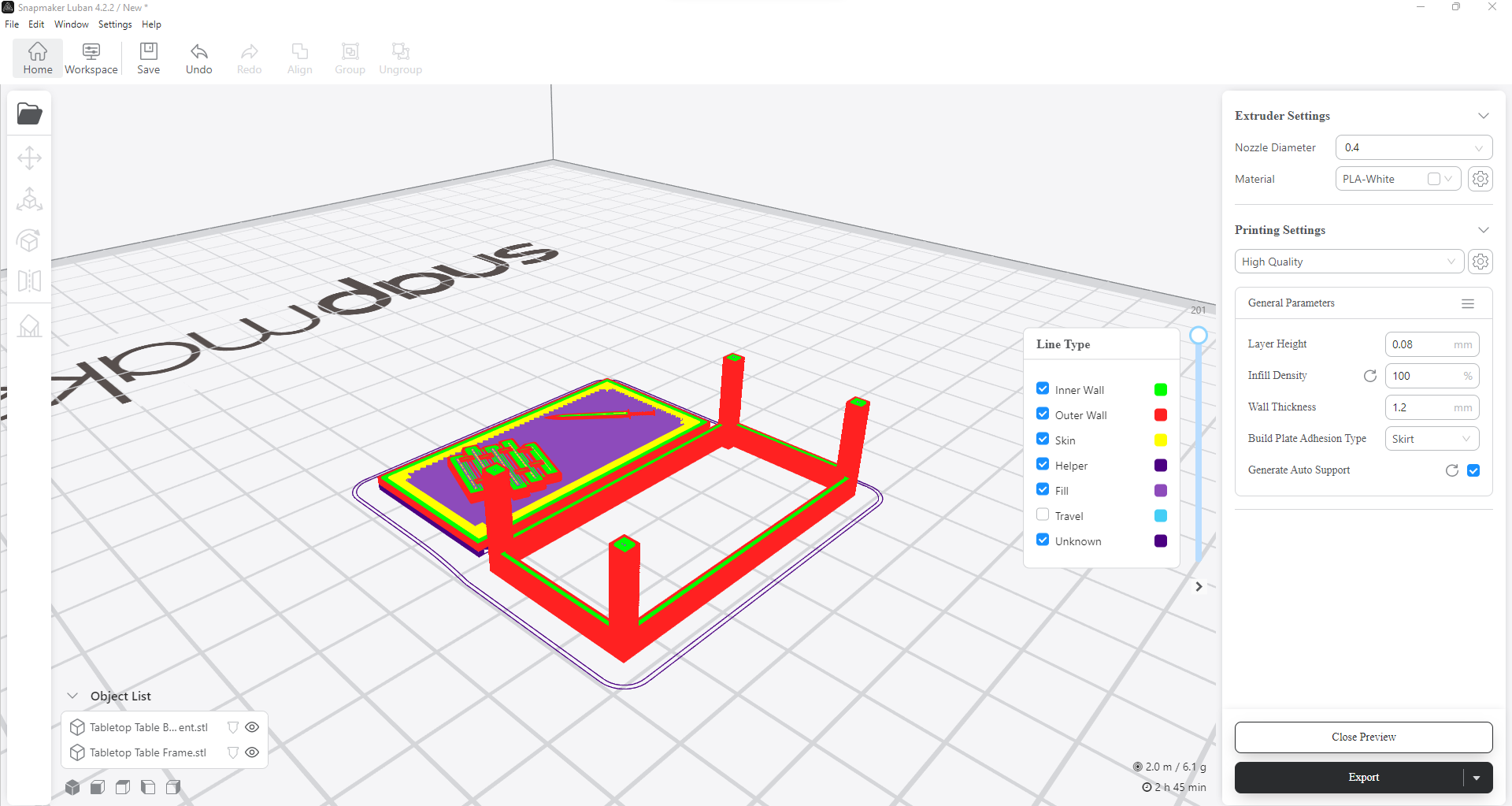Select the Scale tool in left sidebar

[x=30, y=199]
